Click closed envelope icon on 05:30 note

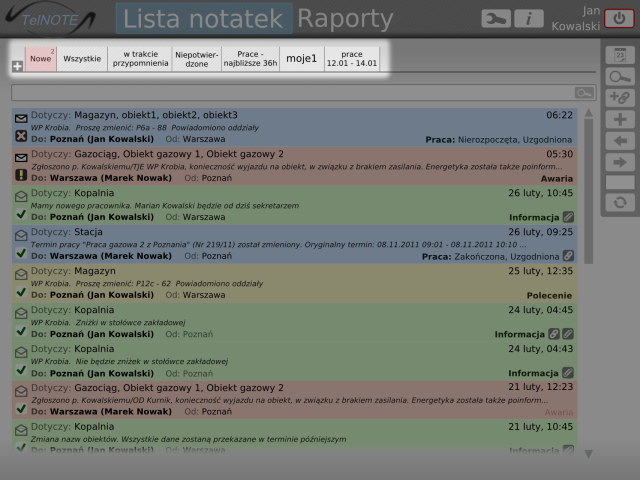click(x=21, y=157)
